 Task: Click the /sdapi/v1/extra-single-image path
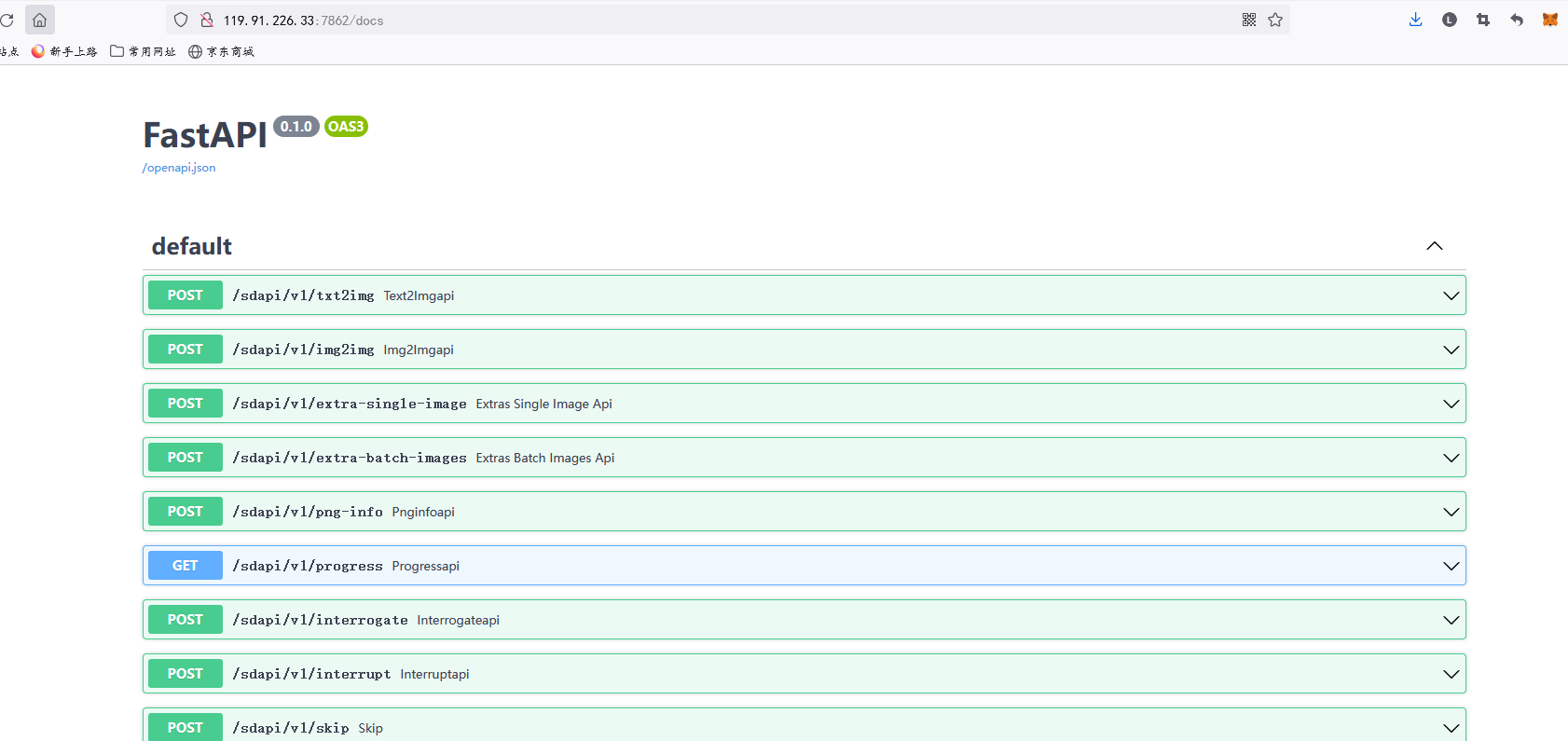click(350, 404)
